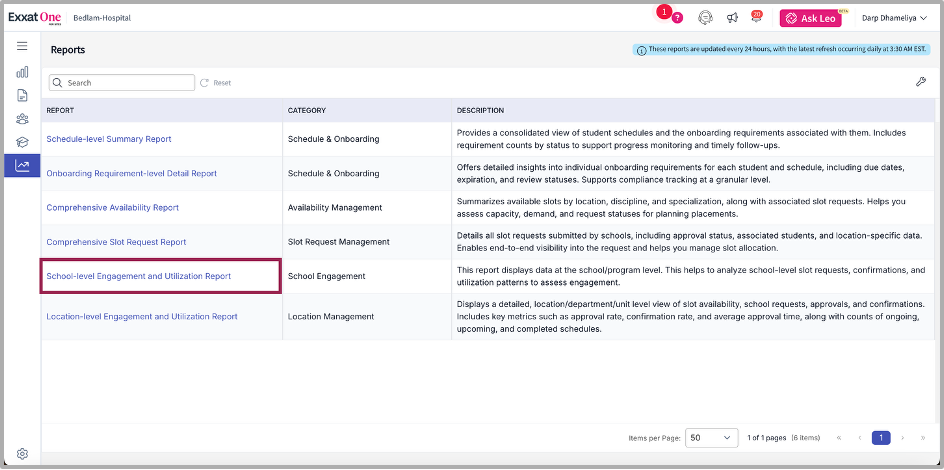Open School-level Engagement and Utilization Report
This screenshot has width=944, height=470.
click(x=139, y=276)
